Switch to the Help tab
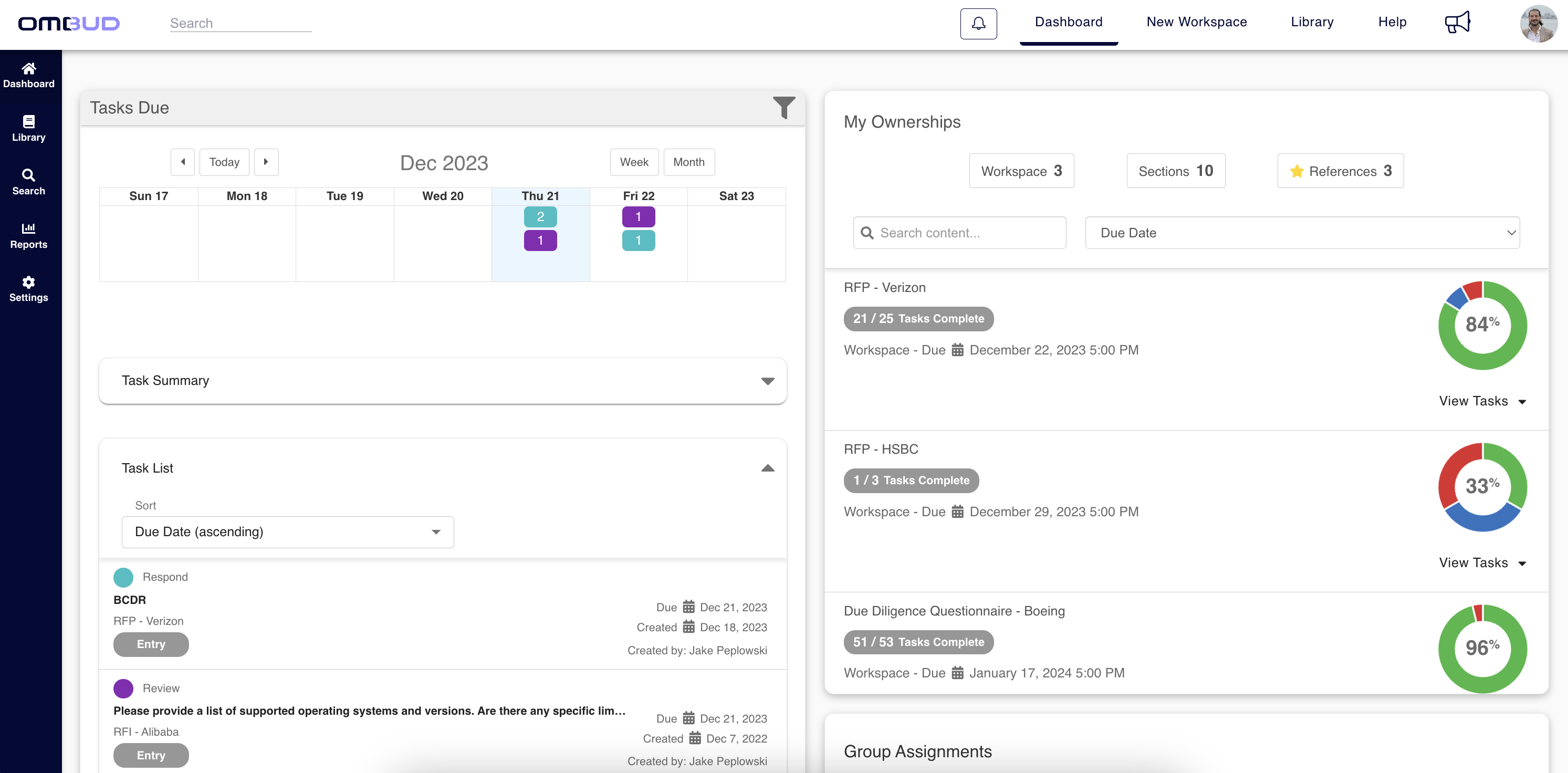Screen dimensions: 1568x773 (x=1392, y=22)
